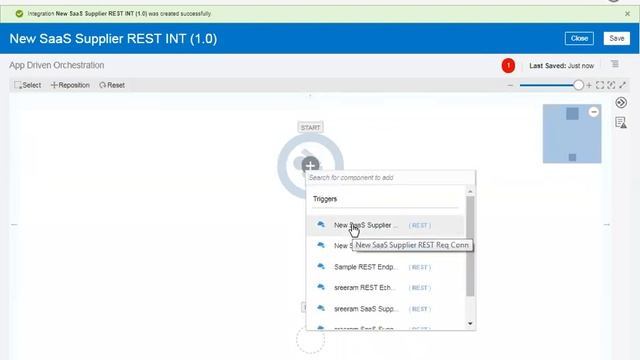Click the minimap overview thumbnail

[572, 134]
